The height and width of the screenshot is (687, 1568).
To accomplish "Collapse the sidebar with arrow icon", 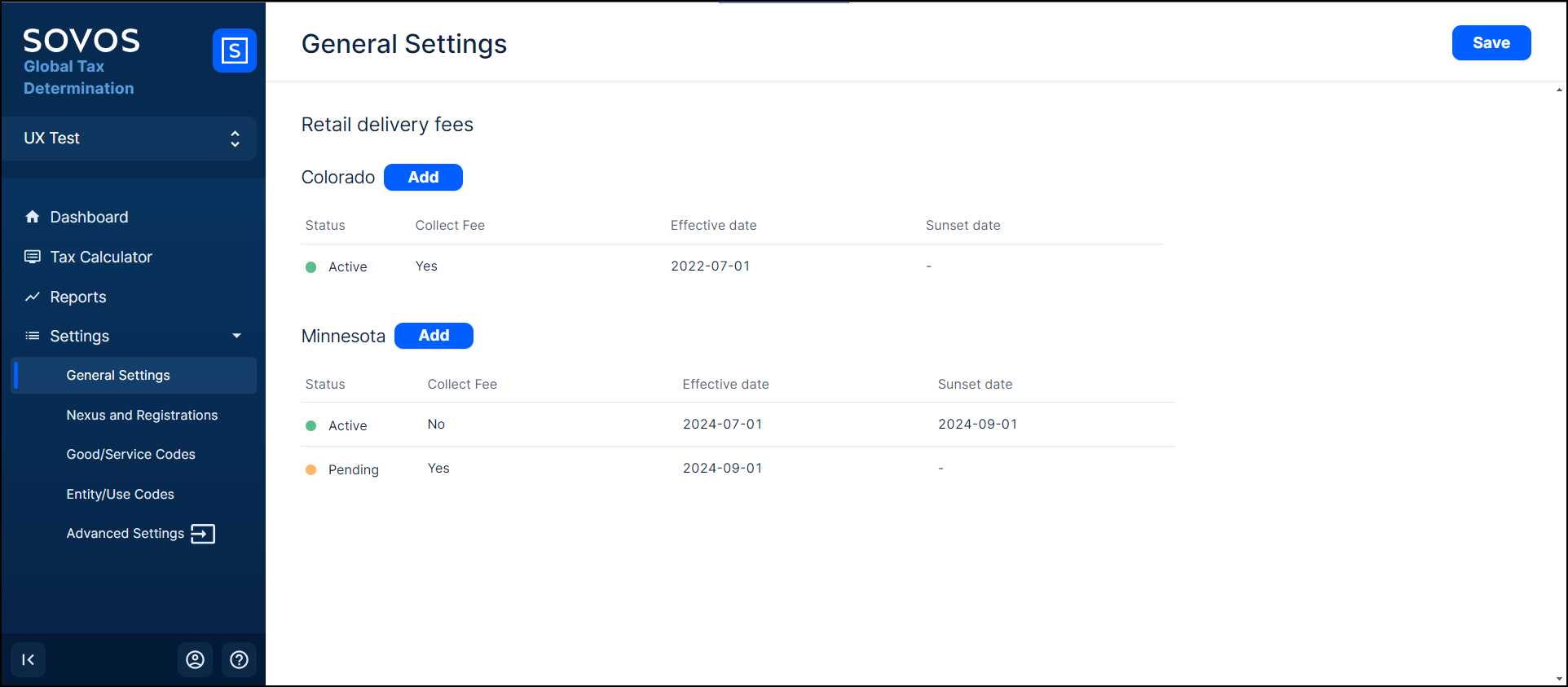I will click(x=28, y=659).
